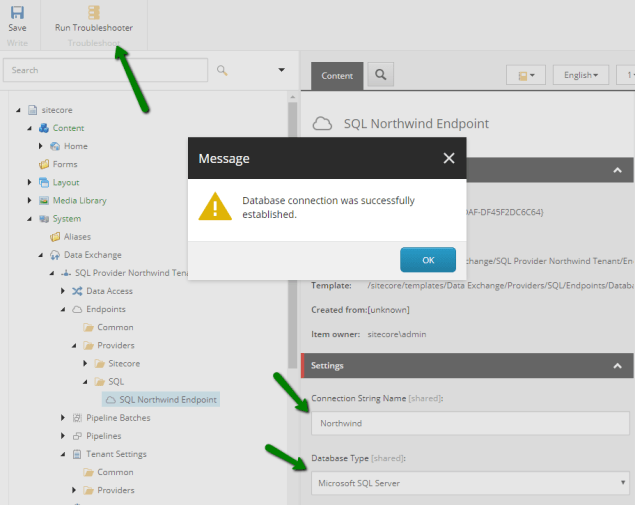Switch to the Content tab
Viewport: 635px width, 505px height.
click(x=337, y=75)
